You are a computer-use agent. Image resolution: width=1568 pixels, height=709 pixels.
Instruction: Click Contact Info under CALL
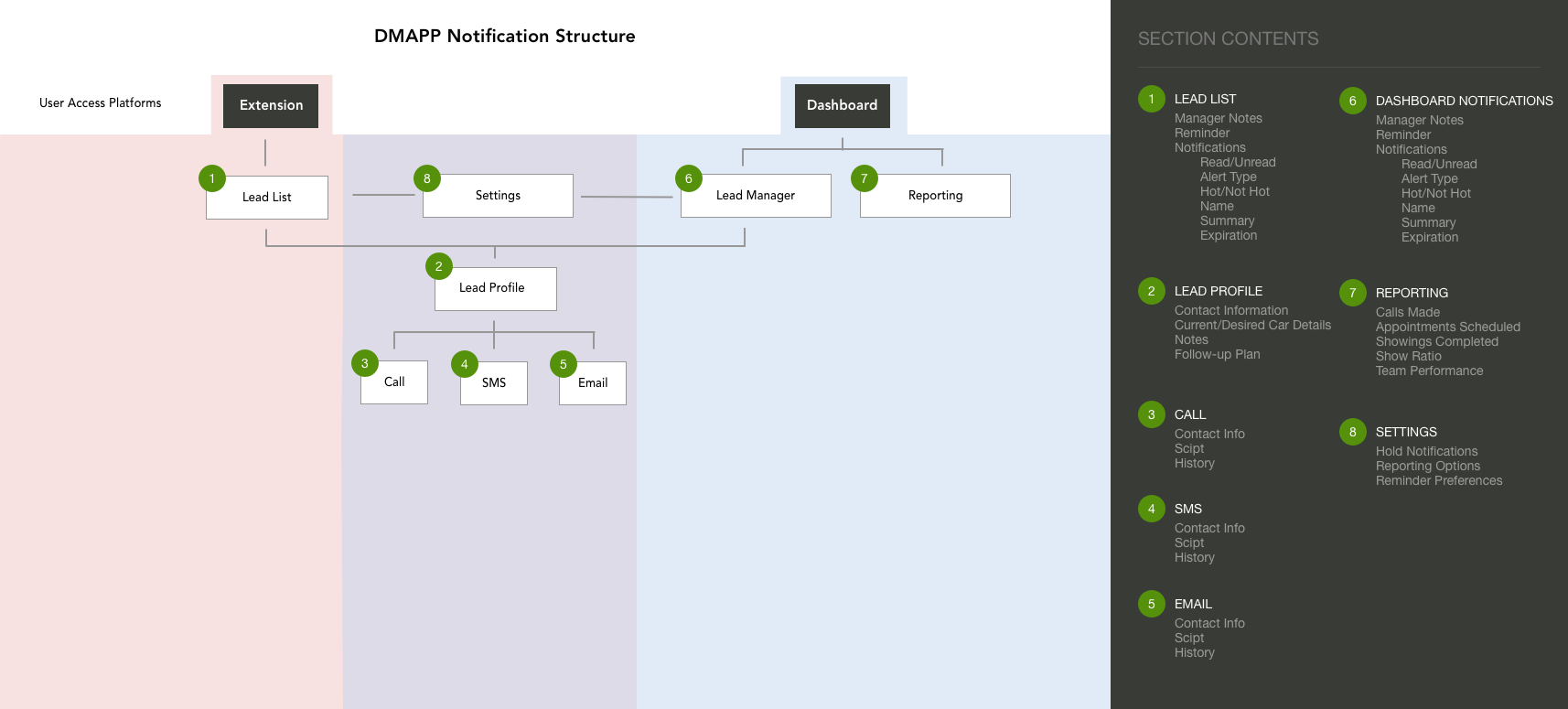pyautogui.click(x=1209, y=434)
